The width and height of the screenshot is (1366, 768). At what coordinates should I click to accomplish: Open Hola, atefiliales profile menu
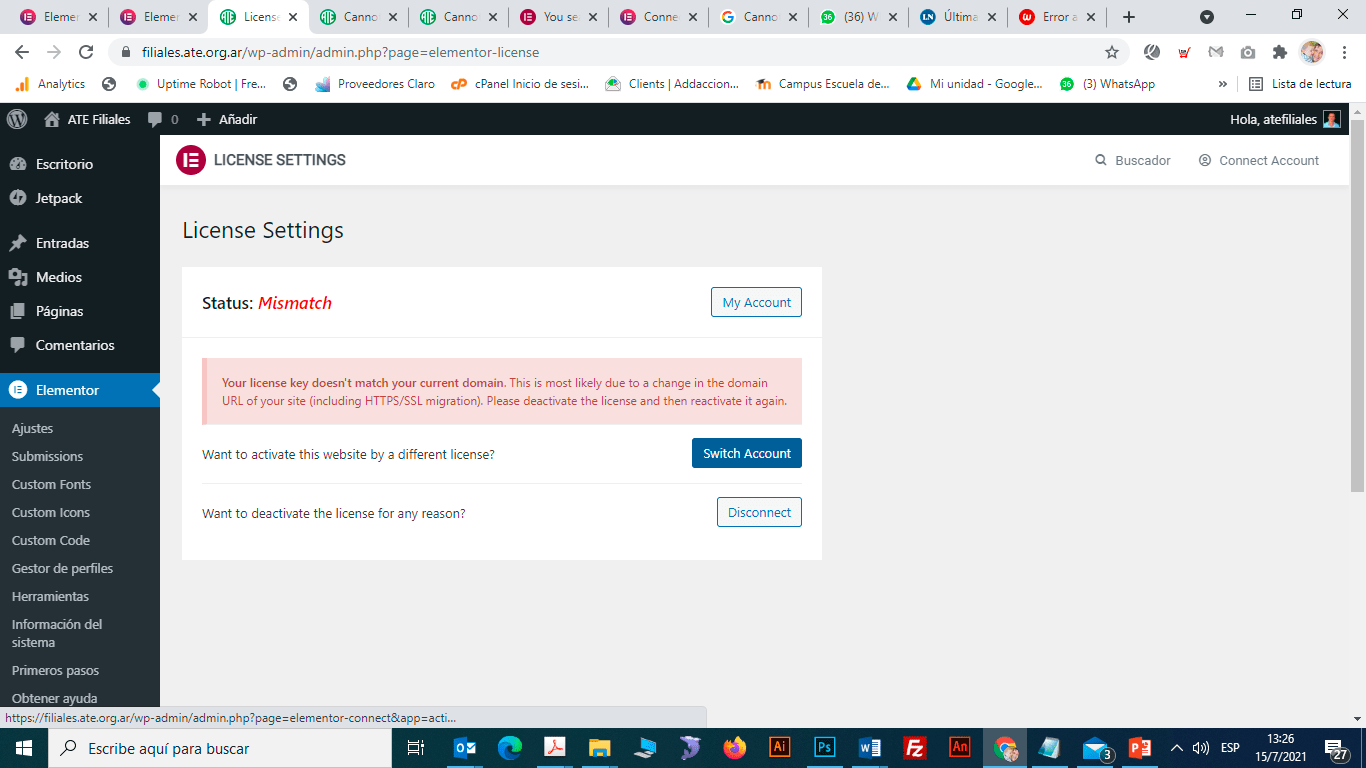[x=1285, y=119]
